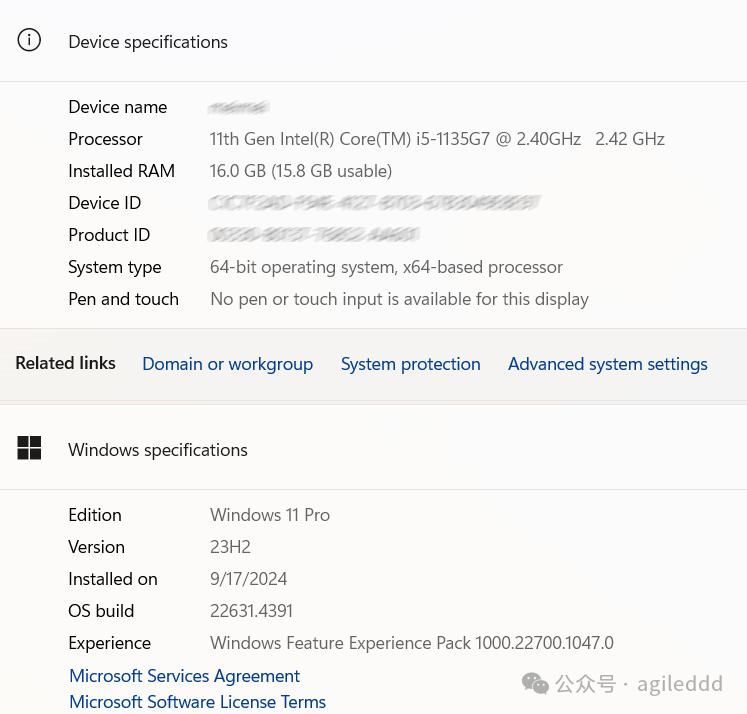This screenshot has width=747, height=714.
Task: Open Microsoft Software License Terms link
Action: tap(197, 702)
